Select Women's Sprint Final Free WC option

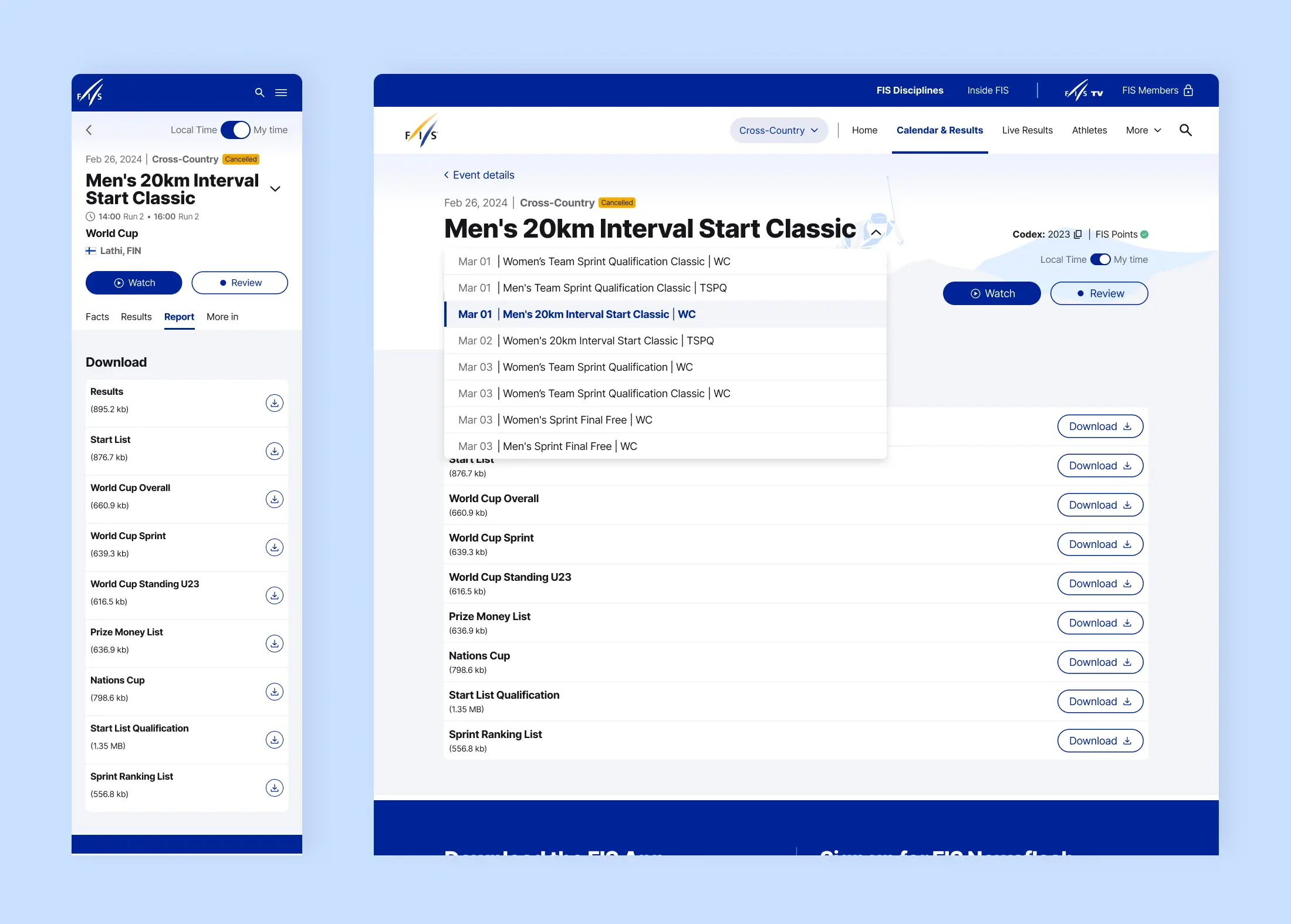click(665, 420)
